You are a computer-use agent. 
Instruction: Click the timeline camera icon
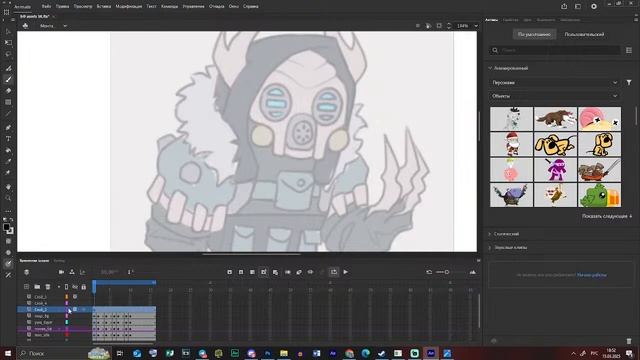click(x=61, y=272)
